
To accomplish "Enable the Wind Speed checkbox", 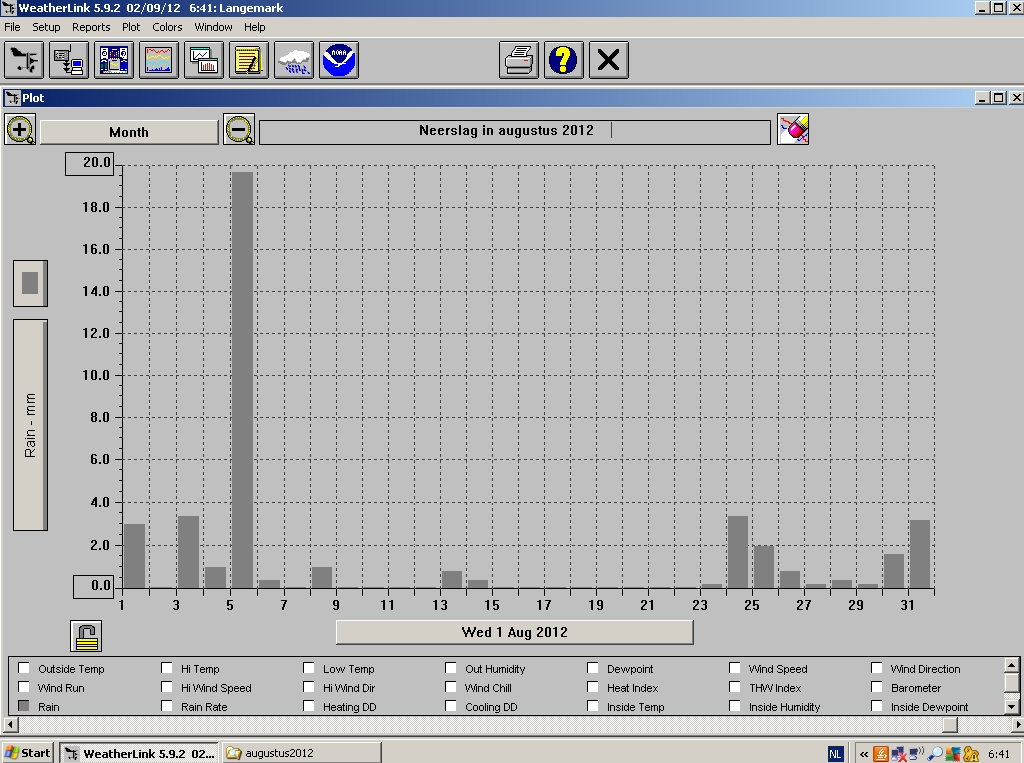I will click(735, 668).
